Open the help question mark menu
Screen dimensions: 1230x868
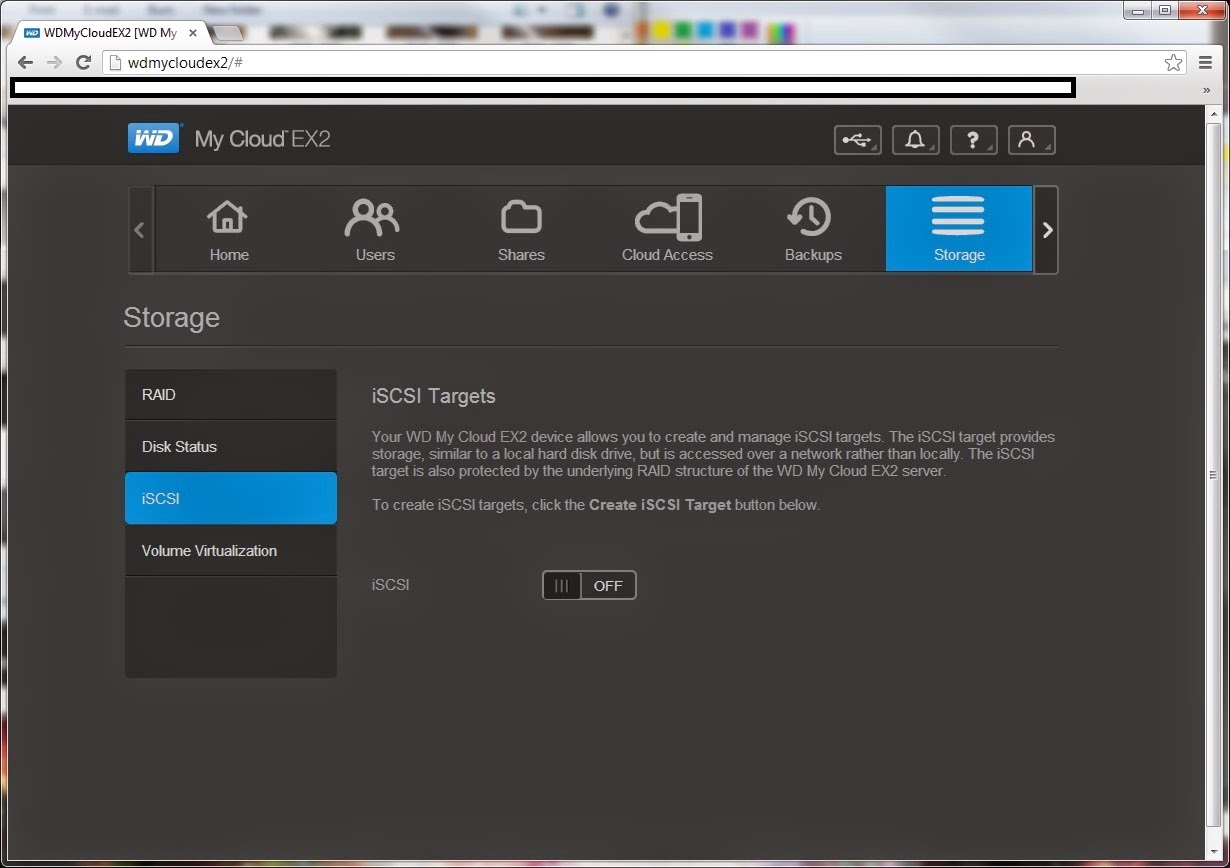tap(973, 140)
